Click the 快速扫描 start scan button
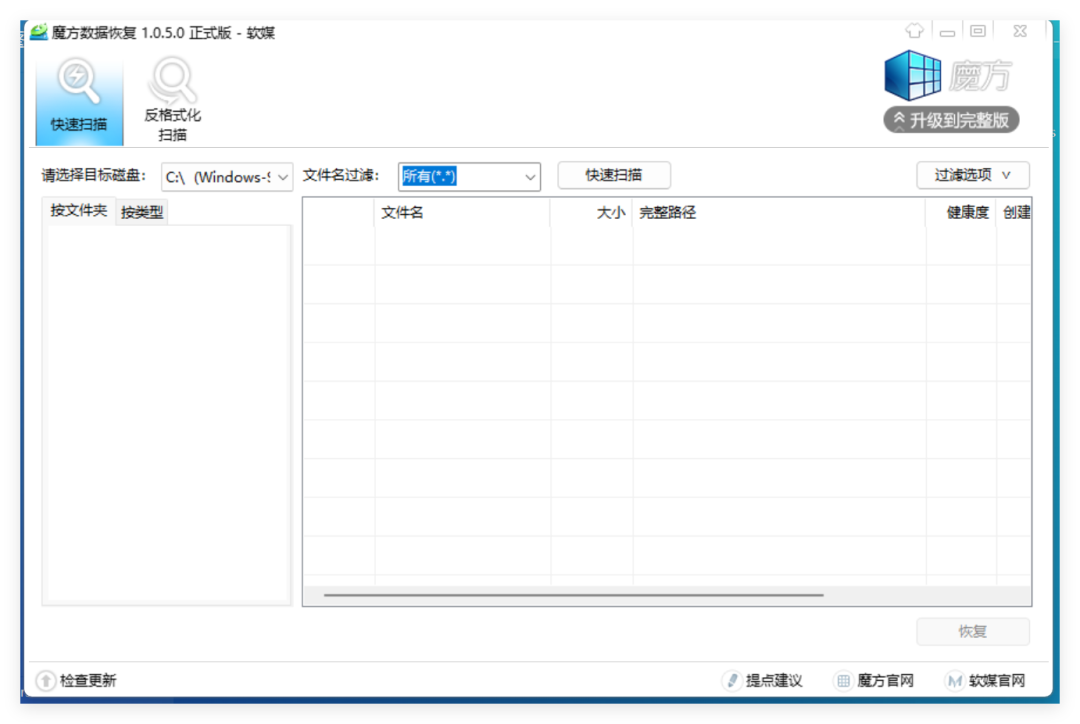 pos(614,175)
